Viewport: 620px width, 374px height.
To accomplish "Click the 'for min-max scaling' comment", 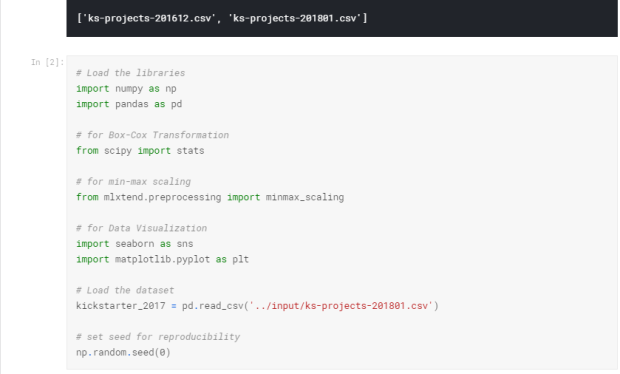I will point(133,182).
